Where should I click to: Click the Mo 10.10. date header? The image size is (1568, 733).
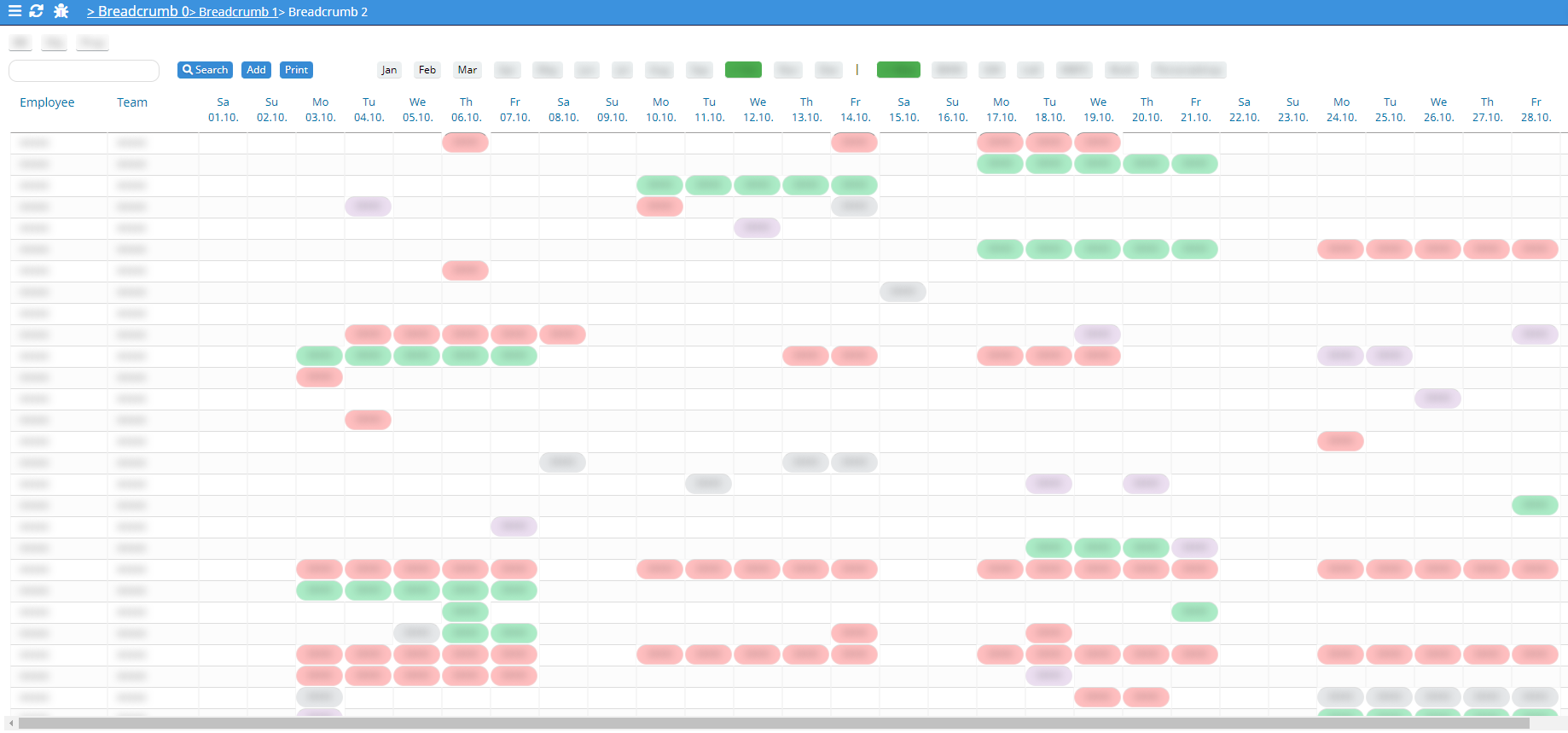(661, 110)
